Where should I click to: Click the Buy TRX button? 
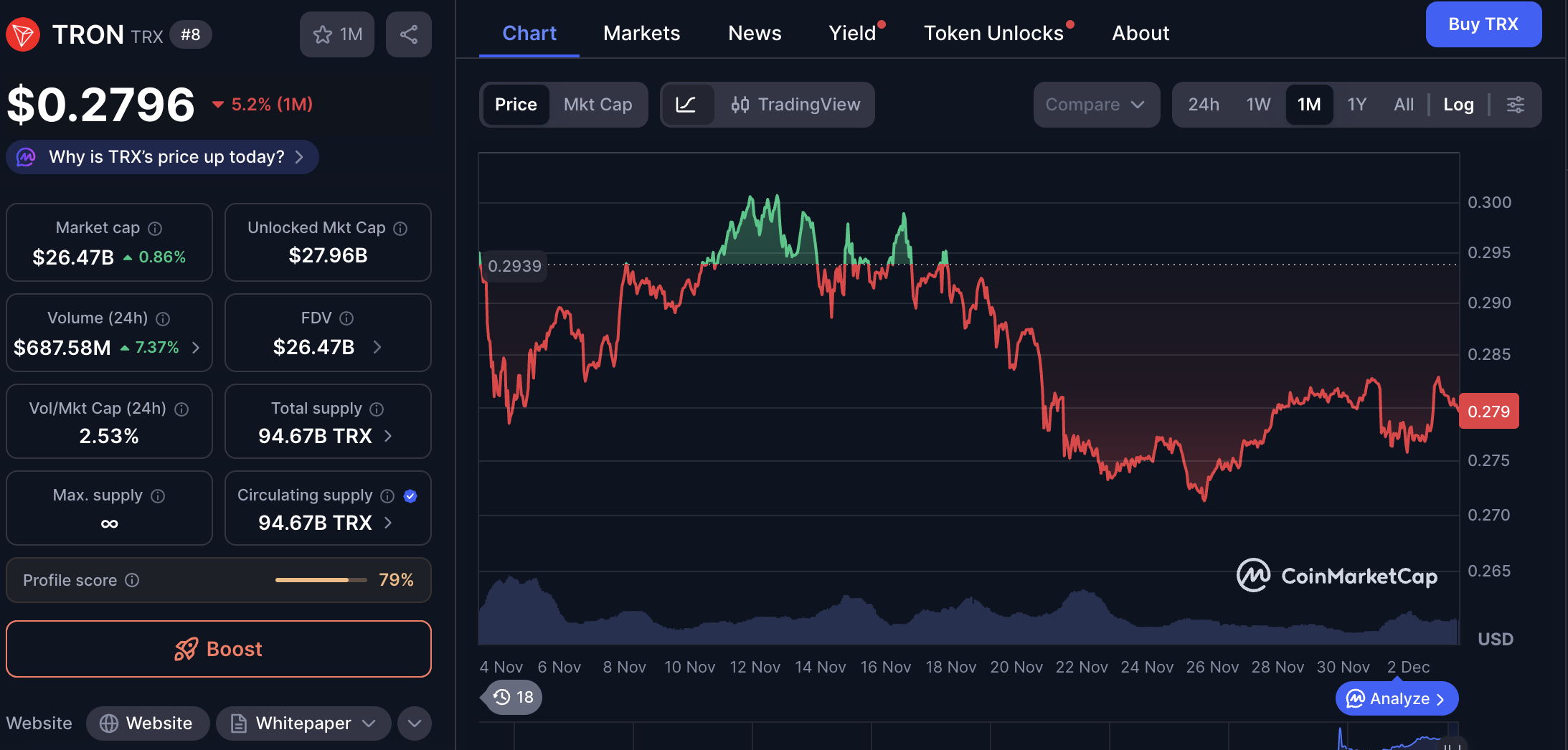click(x=1483, y=24)
